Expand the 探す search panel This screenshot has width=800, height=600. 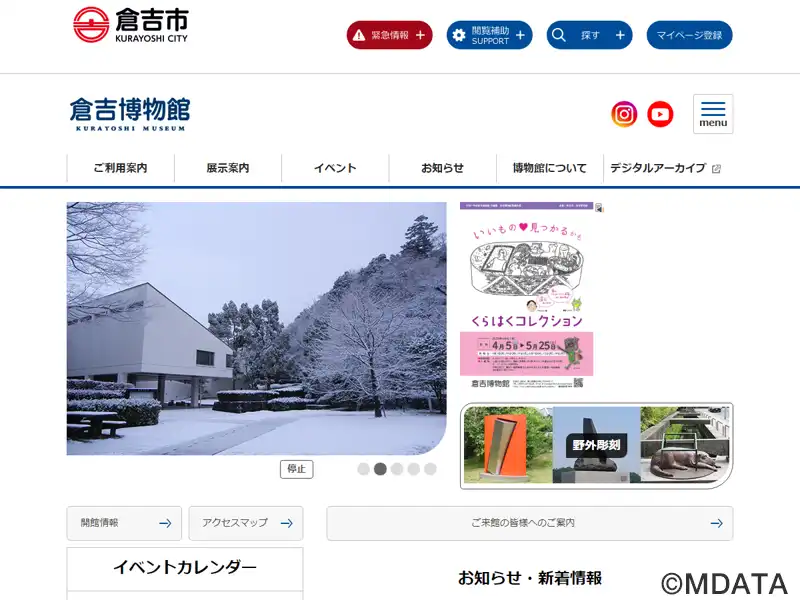point(589,35)
